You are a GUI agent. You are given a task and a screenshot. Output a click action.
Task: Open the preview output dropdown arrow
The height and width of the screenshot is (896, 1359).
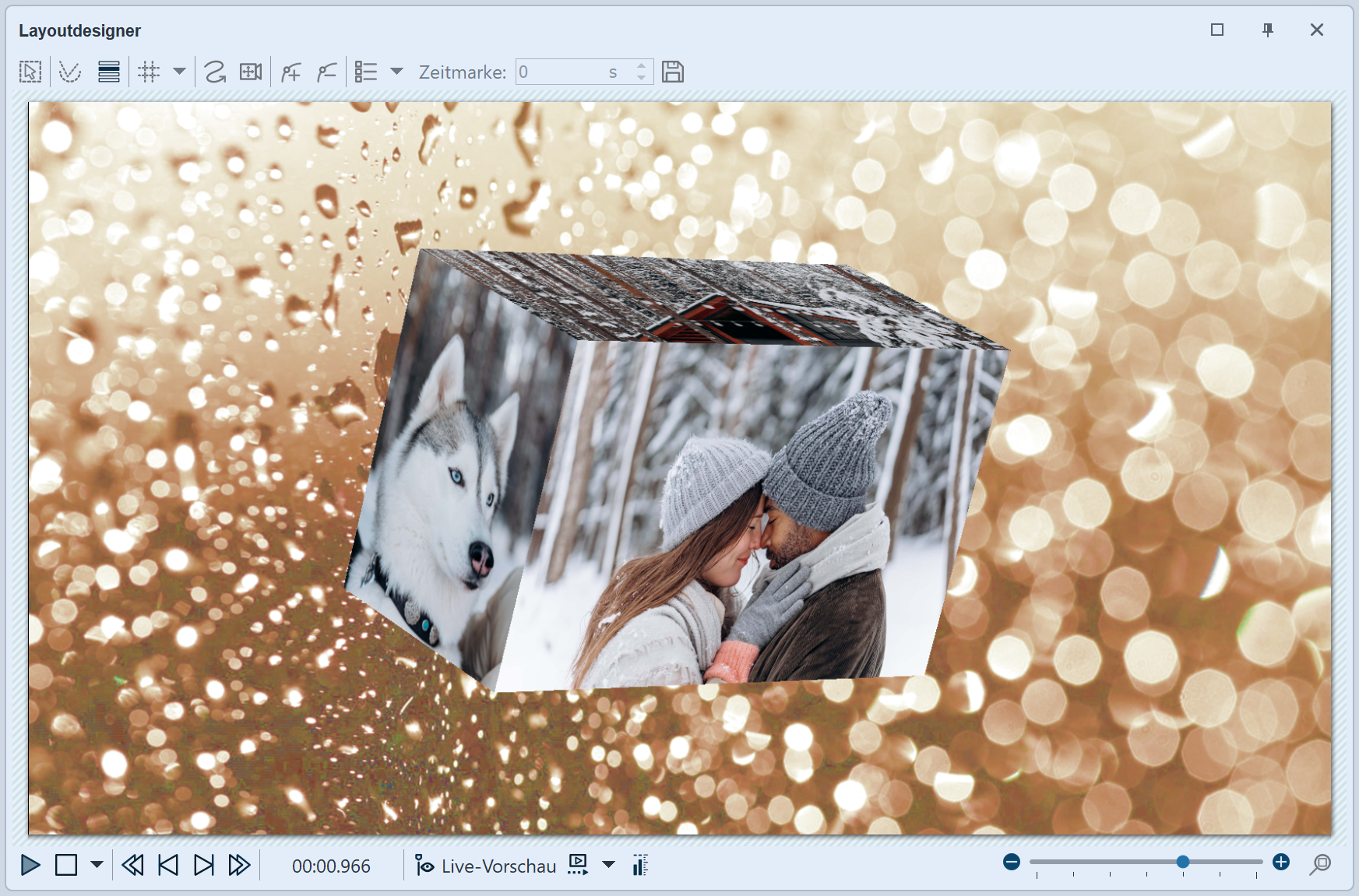[607, 864]
